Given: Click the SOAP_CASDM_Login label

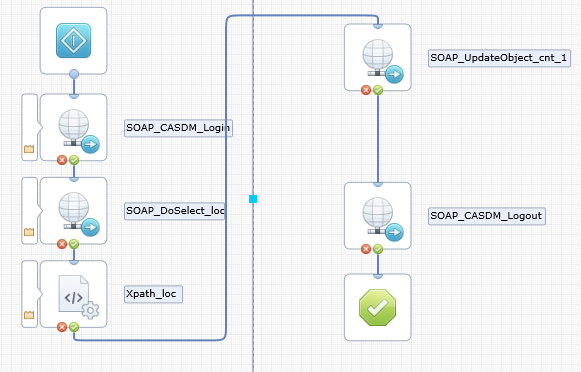Looking at the screenshot, I should coord(178,128).
